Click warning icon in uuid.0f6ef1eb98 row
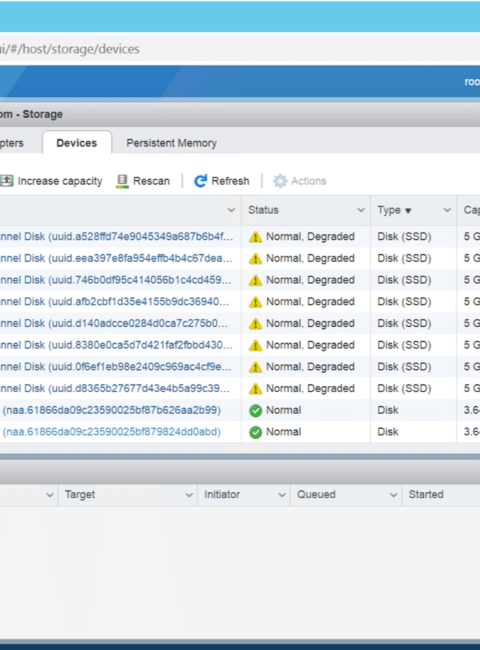Viewport: 480px width, 650px height. [255, 367]
